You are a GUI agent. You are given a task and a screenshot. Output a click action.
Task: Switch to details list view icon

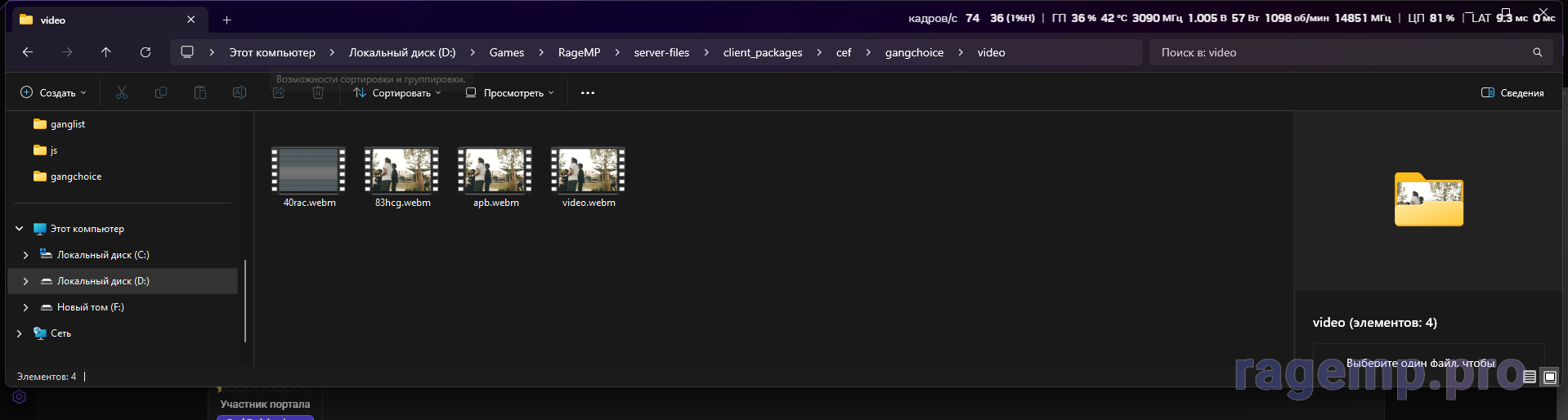pos(1530,377)
